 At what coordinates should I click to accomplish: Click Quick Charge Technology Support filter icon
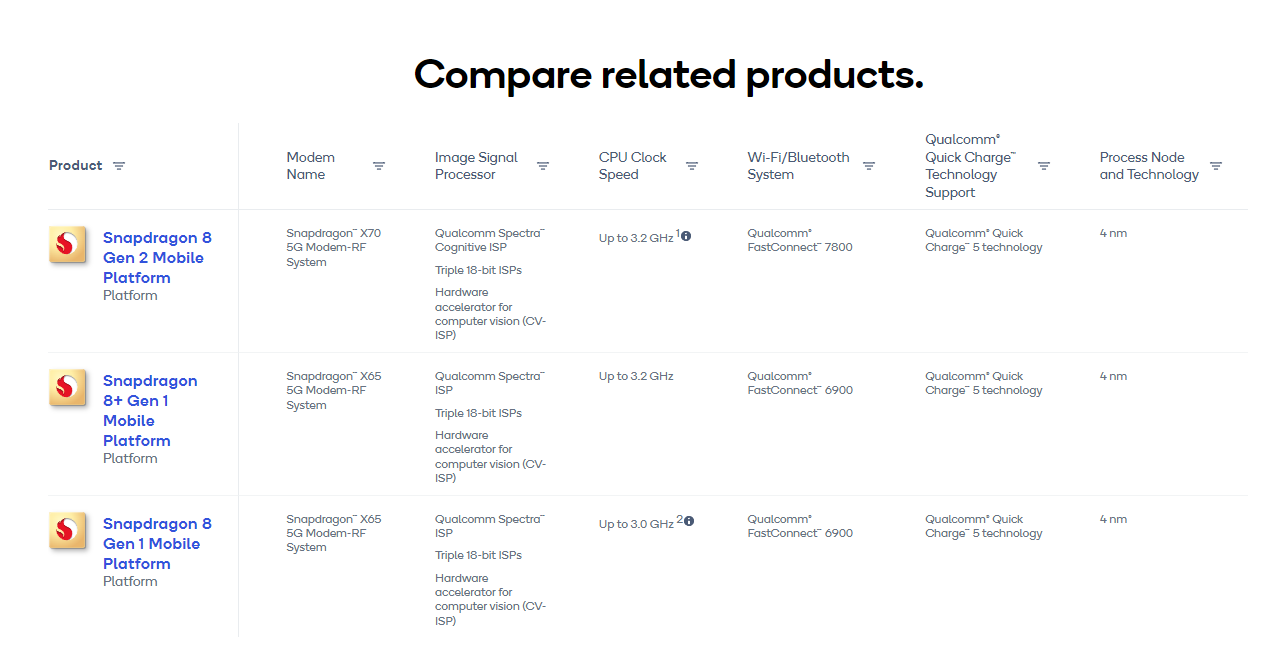click(x=1044, y=166)
